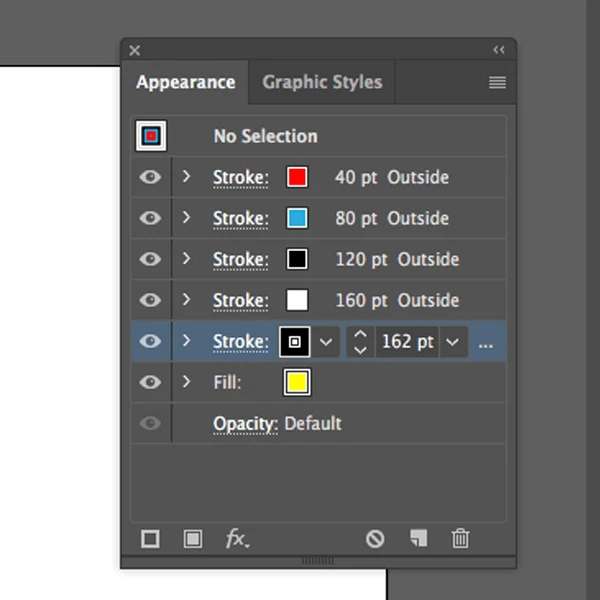Click the 162 pt stroke weight field
The image size is (600, 600).
(407, 342)
